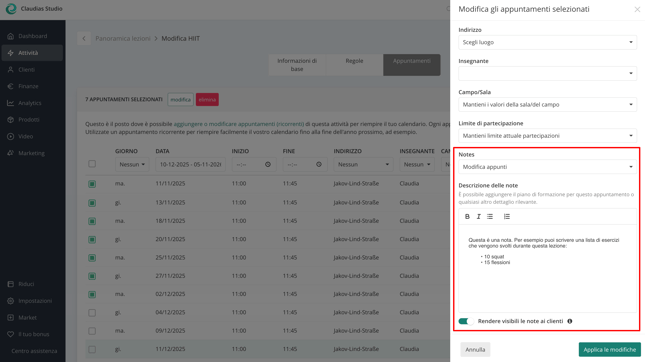Open the Video section
Viewport: 645px width, 362px height.
click(x=32, y=137)
